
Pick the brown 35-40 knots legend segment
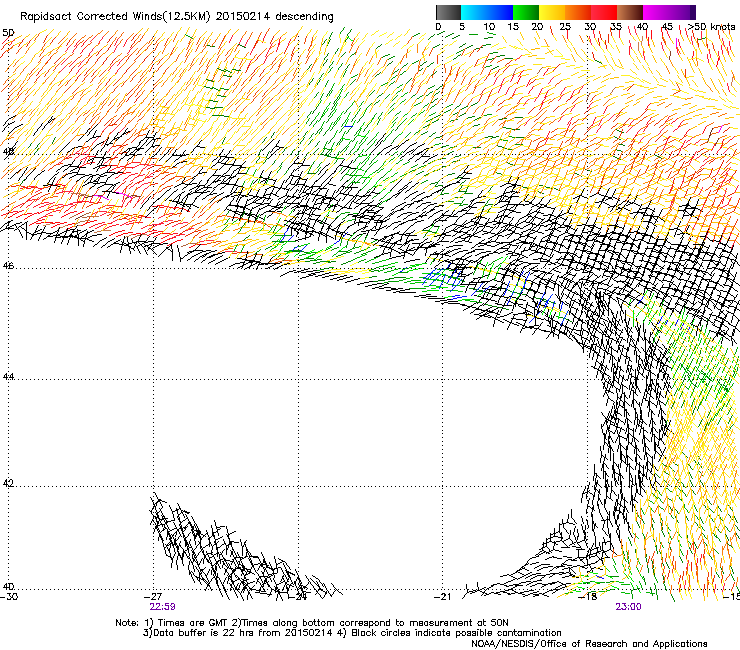tap(630, 12)
